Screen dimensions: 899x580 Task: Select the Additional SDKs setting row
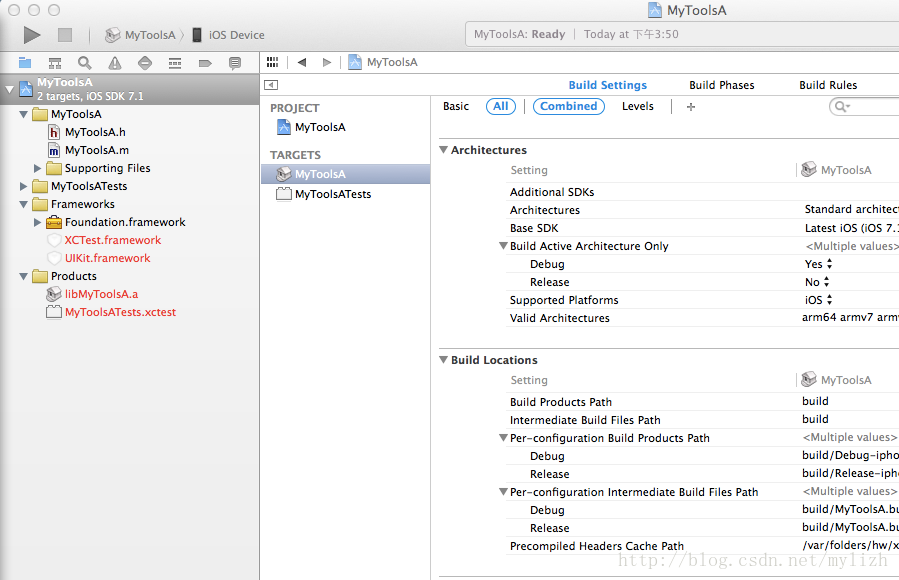702,192
